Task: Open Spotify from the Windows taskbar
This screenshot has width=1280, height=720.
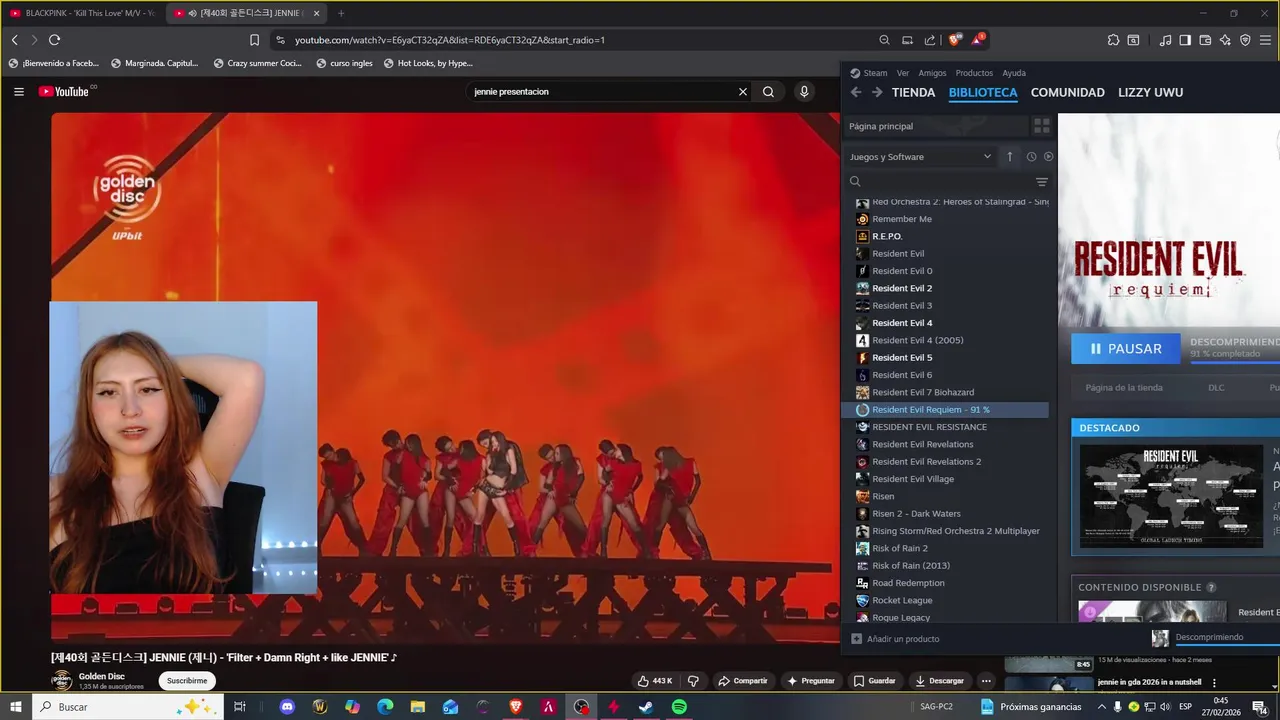Action: click(x=679, y=707)
